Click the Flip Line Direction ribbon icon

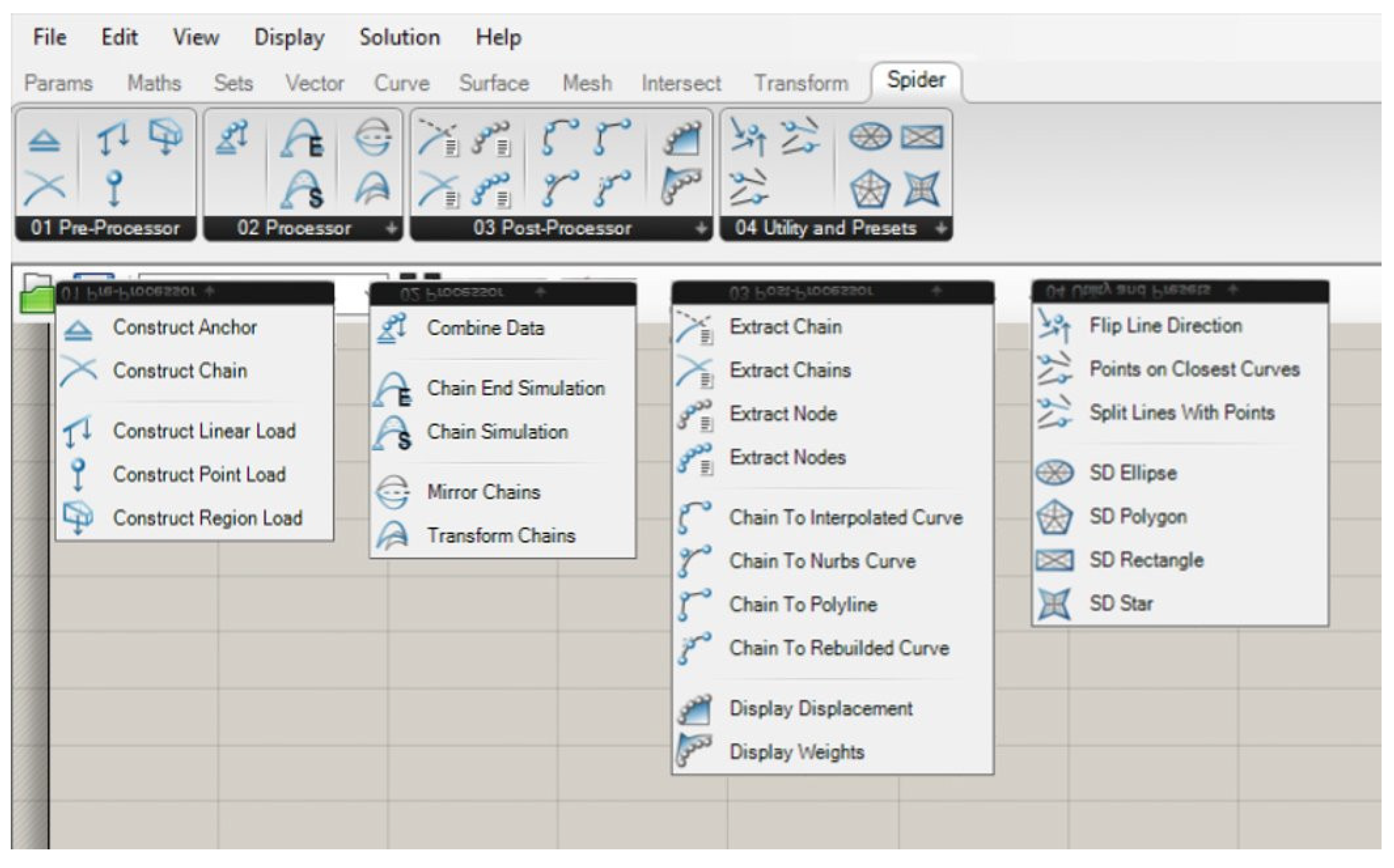(748, 138)
